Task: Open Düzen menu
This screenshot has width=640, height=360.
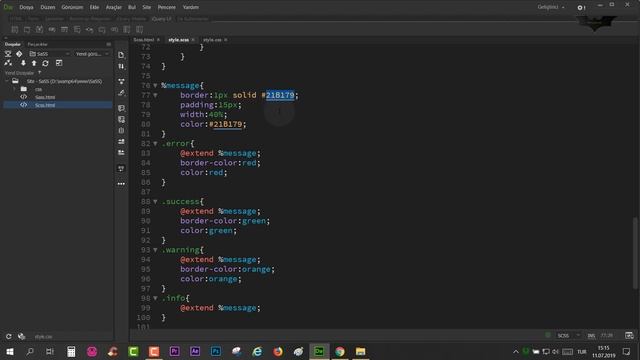Action: click(x=48, y=7)
